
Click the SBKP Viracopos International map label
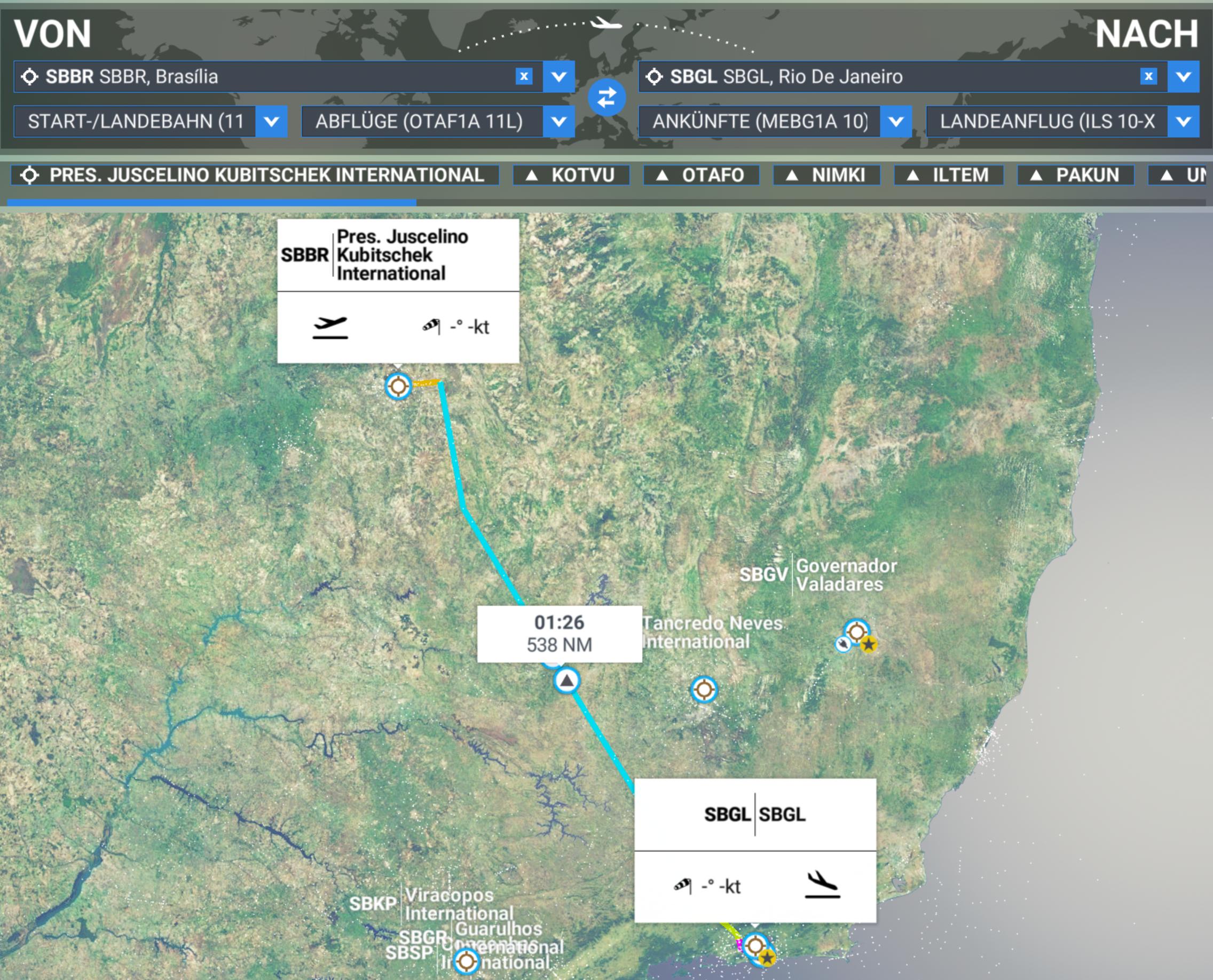(x=432, y=904)
